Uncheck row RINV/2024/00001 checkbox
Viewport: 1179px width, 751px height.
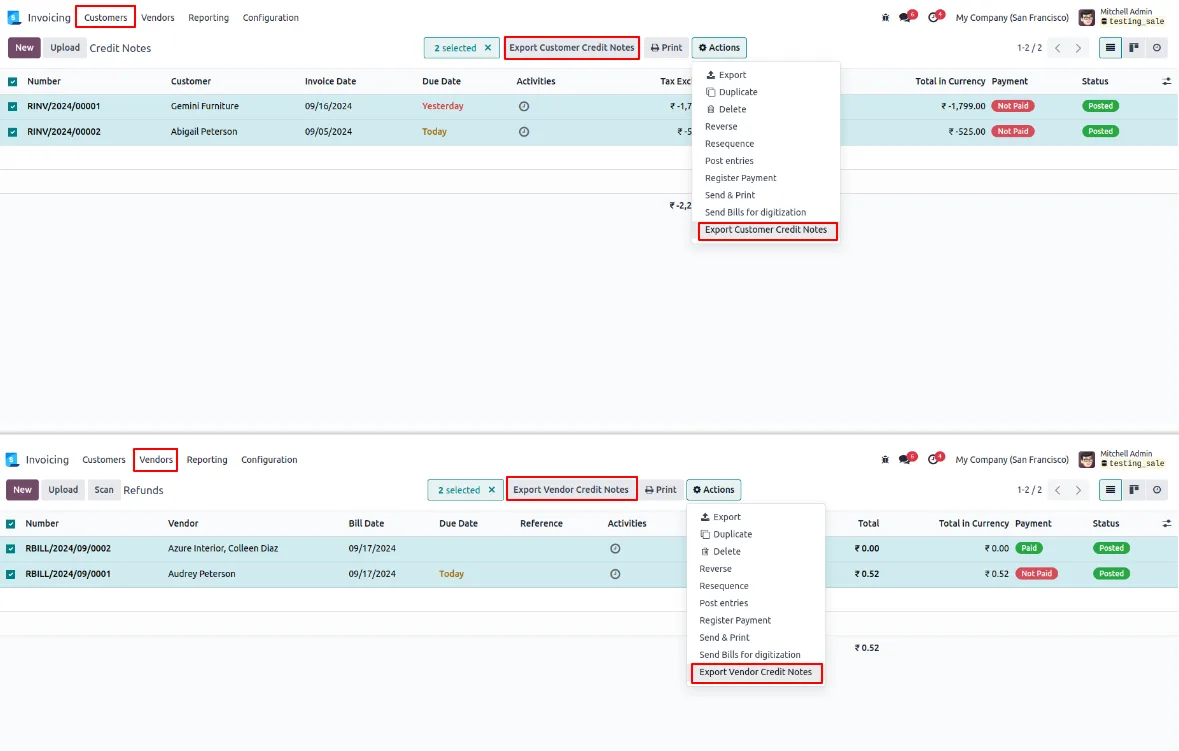(x=13, y=107)
